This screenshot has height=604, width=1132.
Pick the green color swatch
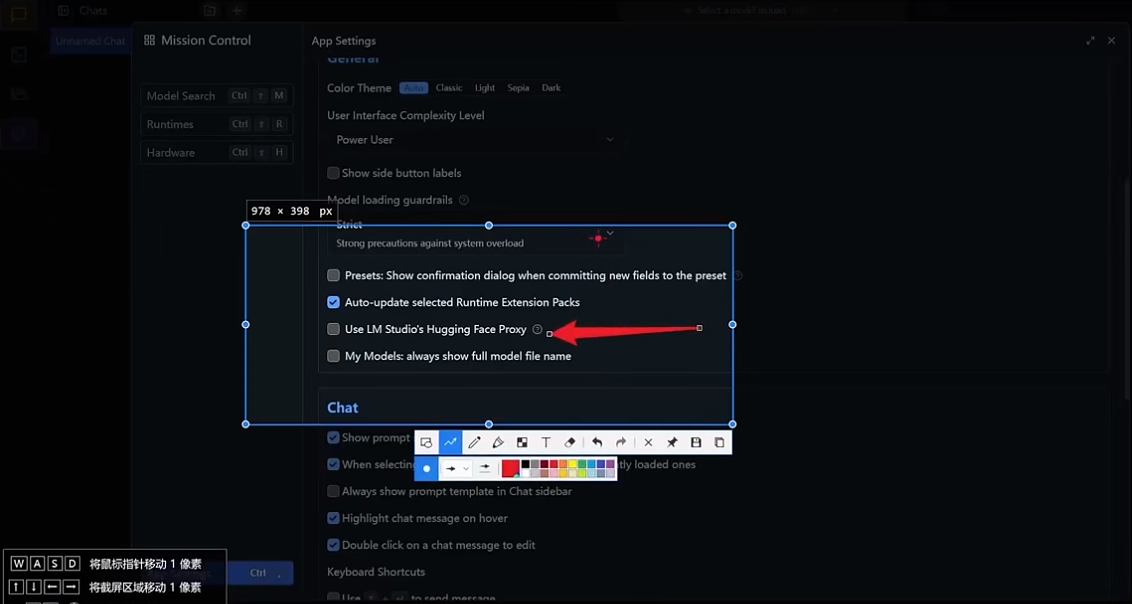click(x=582, y=464)
